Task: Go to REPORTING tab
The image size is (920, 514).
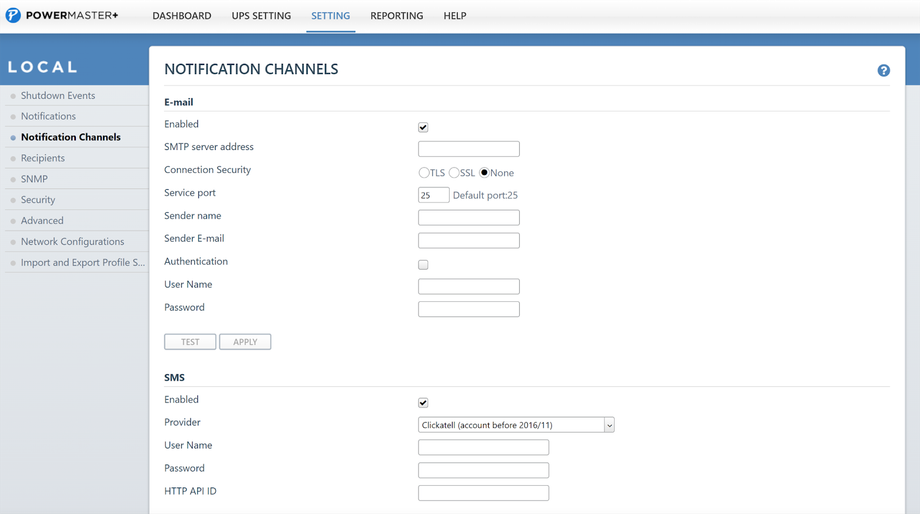Action: [397, 16]
